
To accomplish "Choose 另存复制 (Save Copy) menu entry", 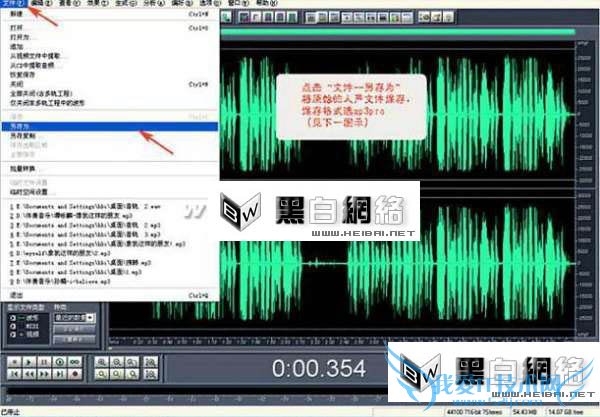I will pos(110,136).
